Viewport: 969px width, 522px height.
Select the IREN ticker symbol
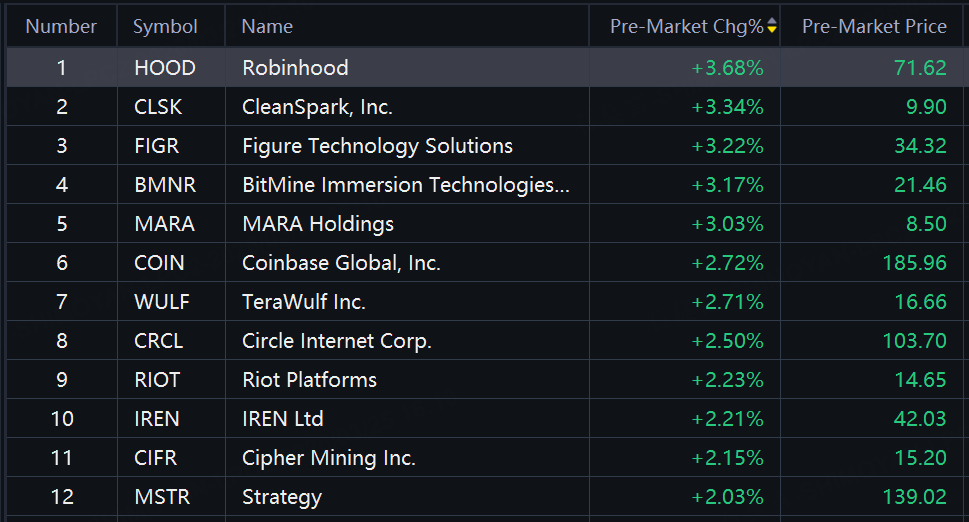tap(159, 419)
